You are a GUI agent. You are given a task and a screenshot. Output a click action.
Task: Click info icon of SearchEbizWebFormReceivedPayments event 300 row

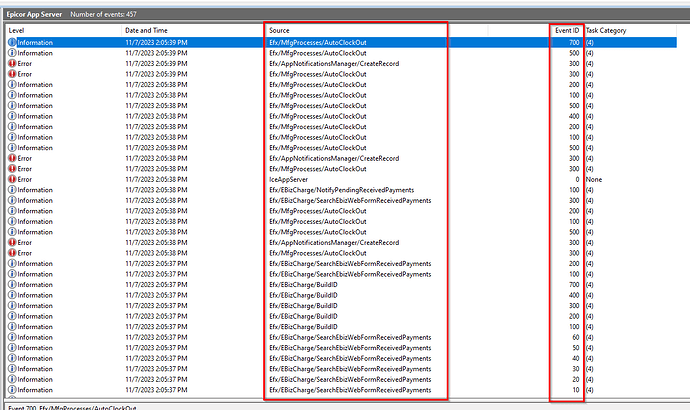(x=12, y=201)
